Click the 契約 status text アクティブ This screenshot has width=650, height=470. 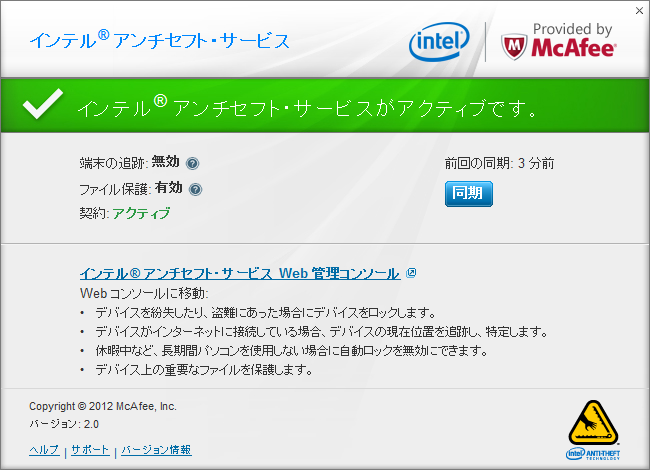[141, 213]
